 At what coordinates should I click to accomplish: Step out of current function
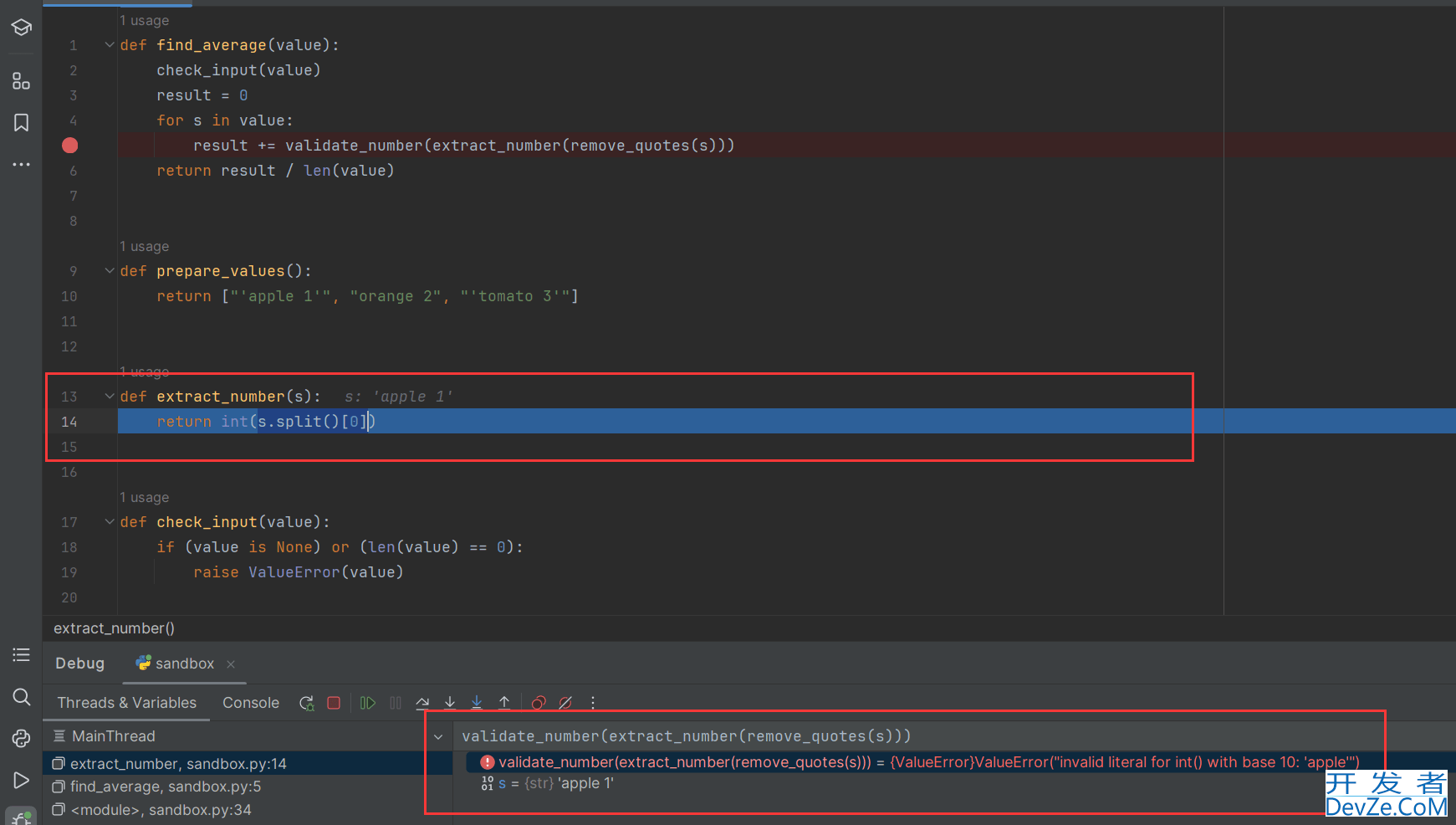[504, 703]
